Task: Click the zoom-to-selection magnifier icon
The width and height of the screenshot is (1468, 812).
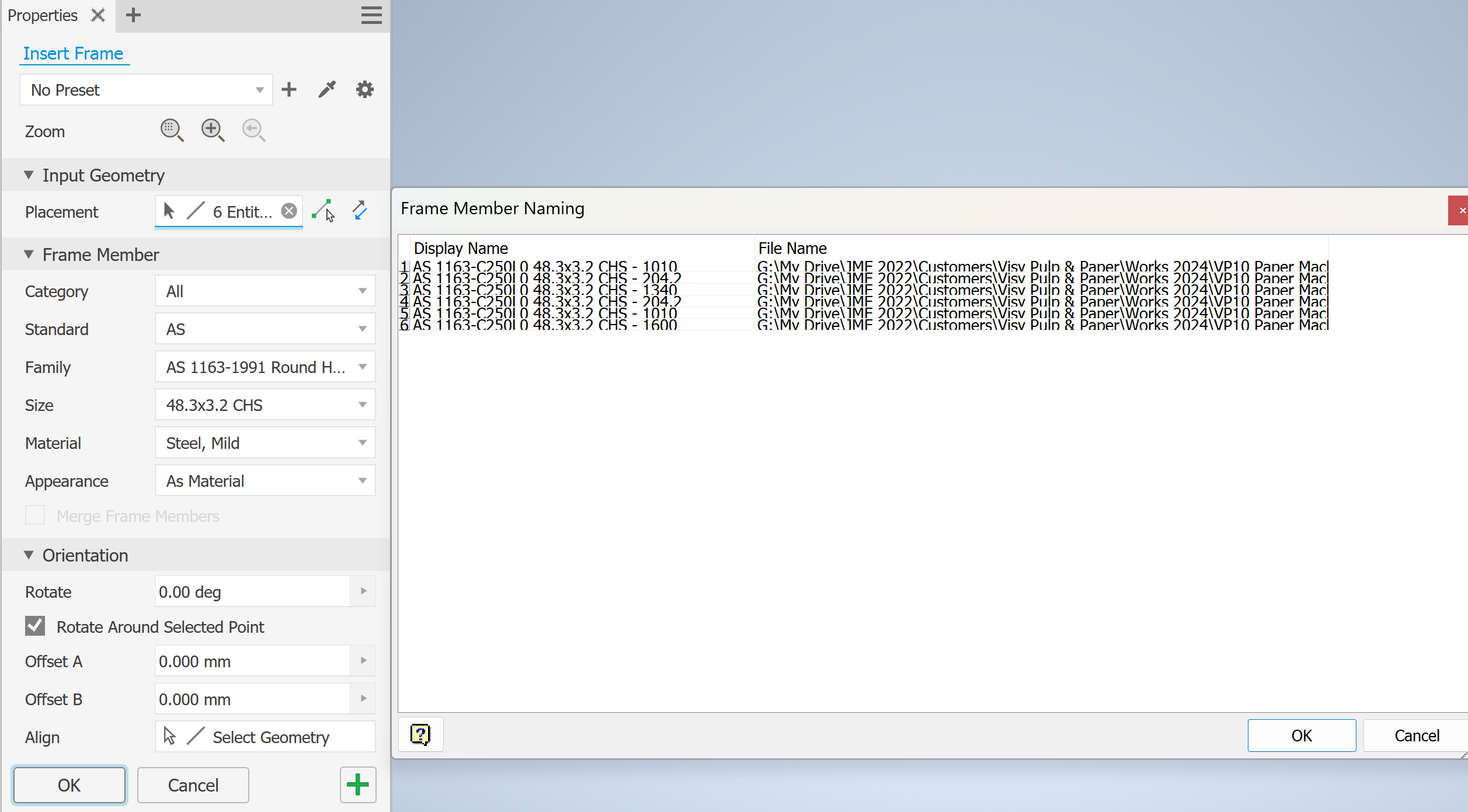Action: [172, 130]
